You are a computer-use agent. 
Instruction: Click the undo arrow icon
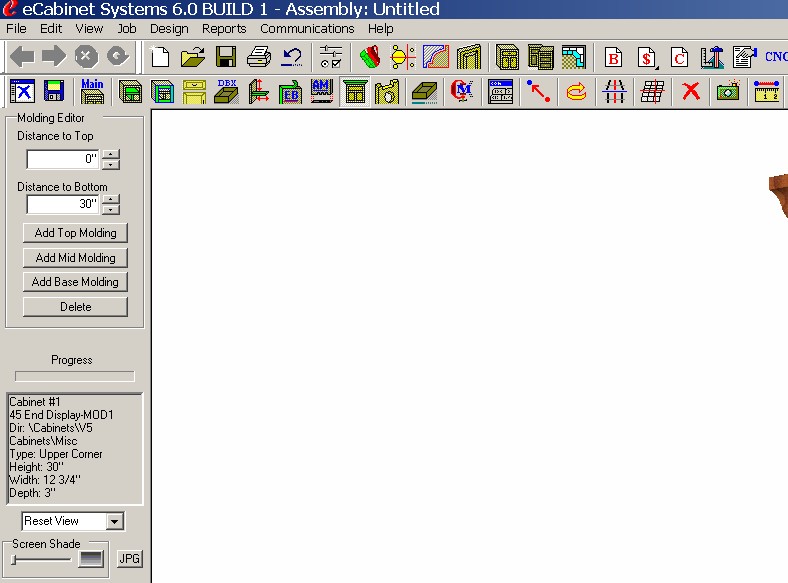pyautogui.click(x=292, y=57)
